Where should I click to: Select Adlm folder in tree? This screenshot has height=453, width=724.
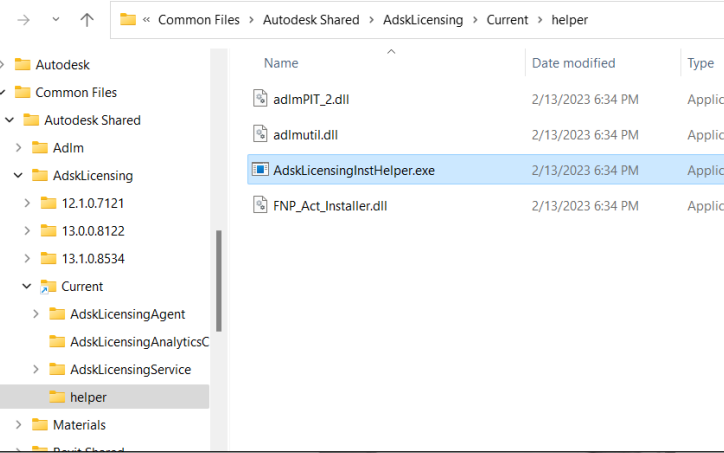point(68,148)
